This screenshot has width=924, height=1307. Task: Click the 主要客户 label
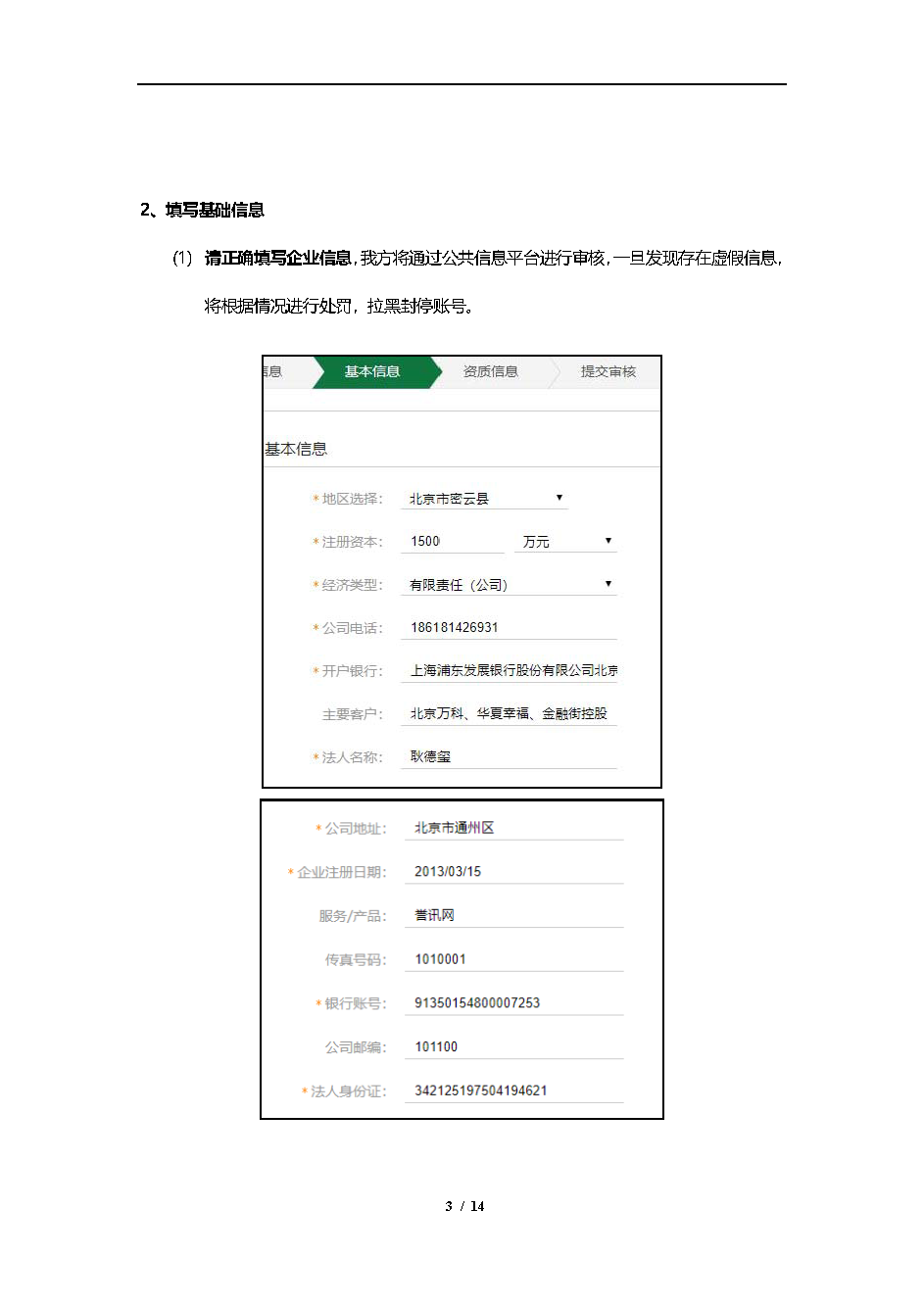tap(353, 715)
